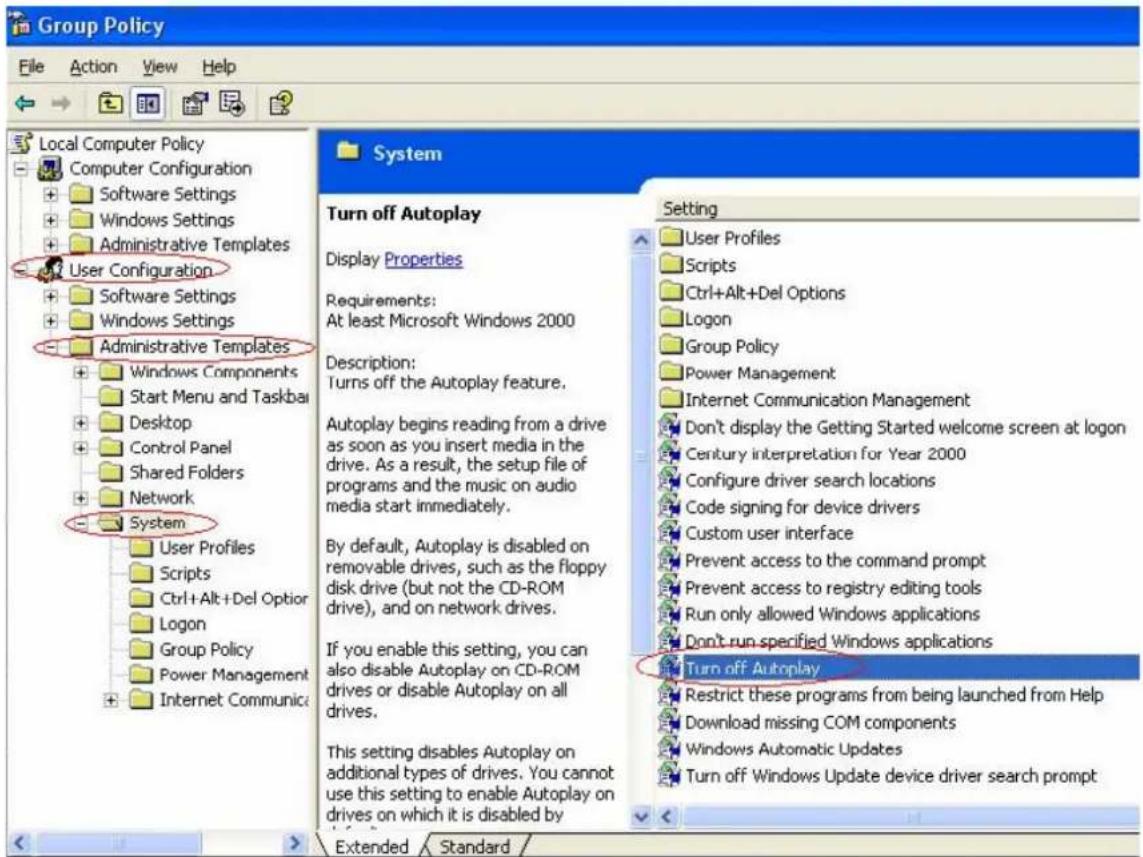
Task: Expand Windows Settings under Computer Configuration
Action: [50, 219]
